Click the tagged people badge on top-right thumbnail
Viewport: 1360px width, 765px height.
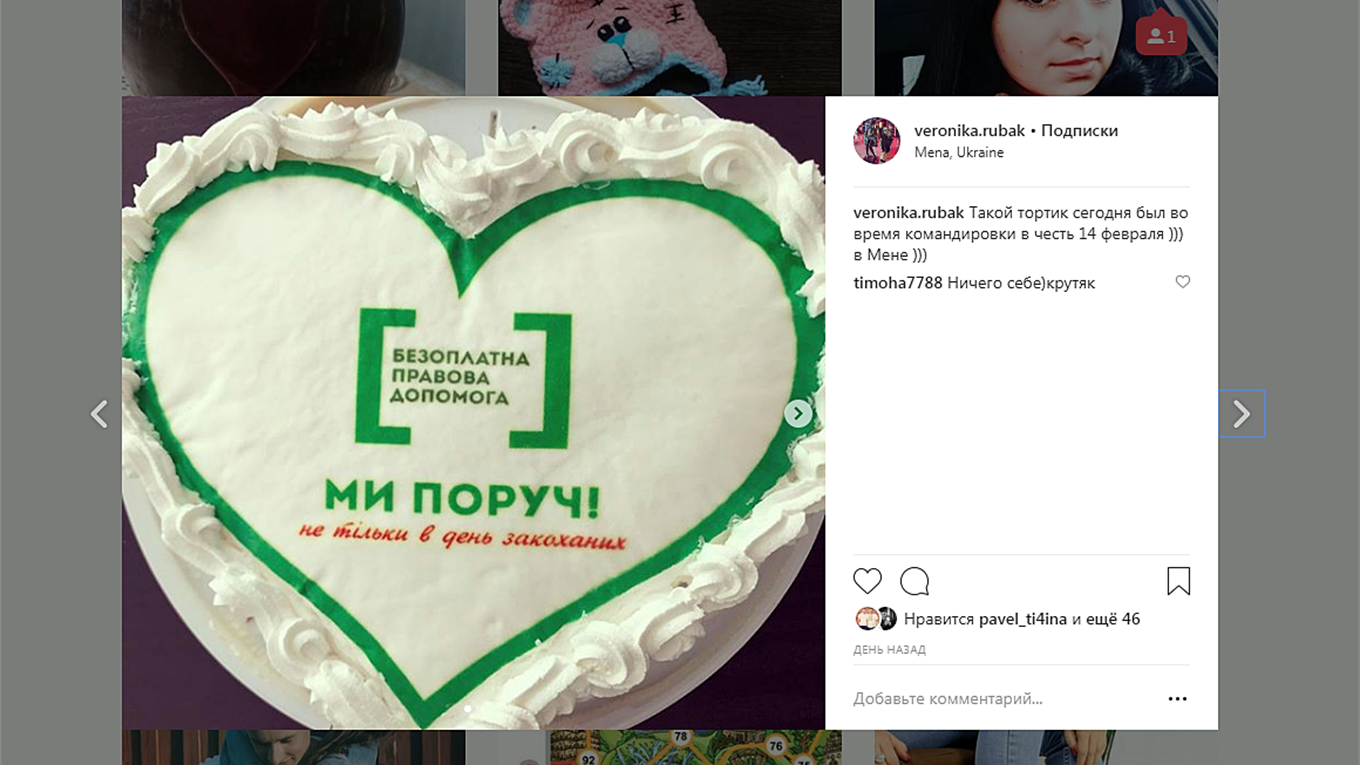[1161, 37]
